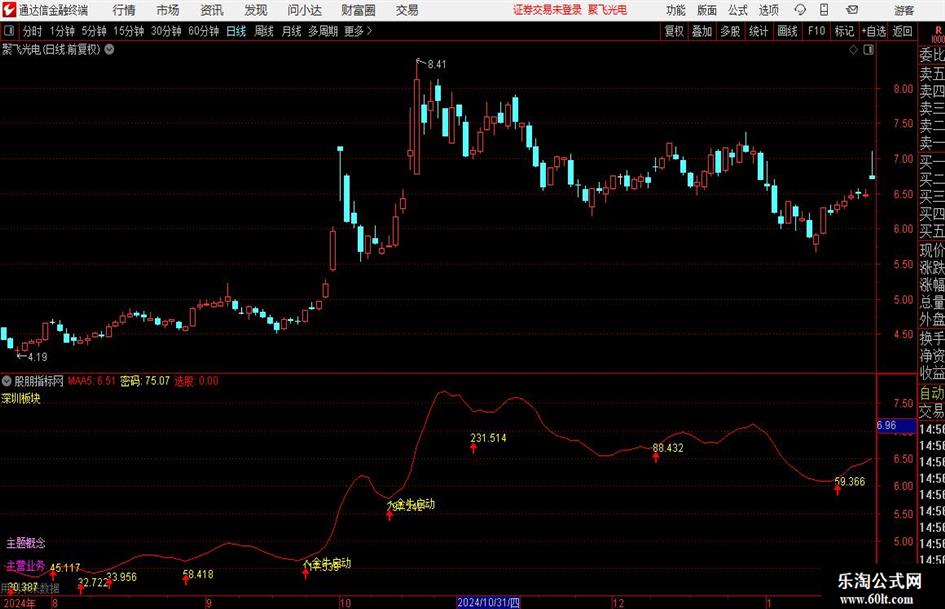The width and height of the screenshot is (945, 609).
Task: Click the 选股: 0.00 indicator value
Action: [x=196, y=381]
